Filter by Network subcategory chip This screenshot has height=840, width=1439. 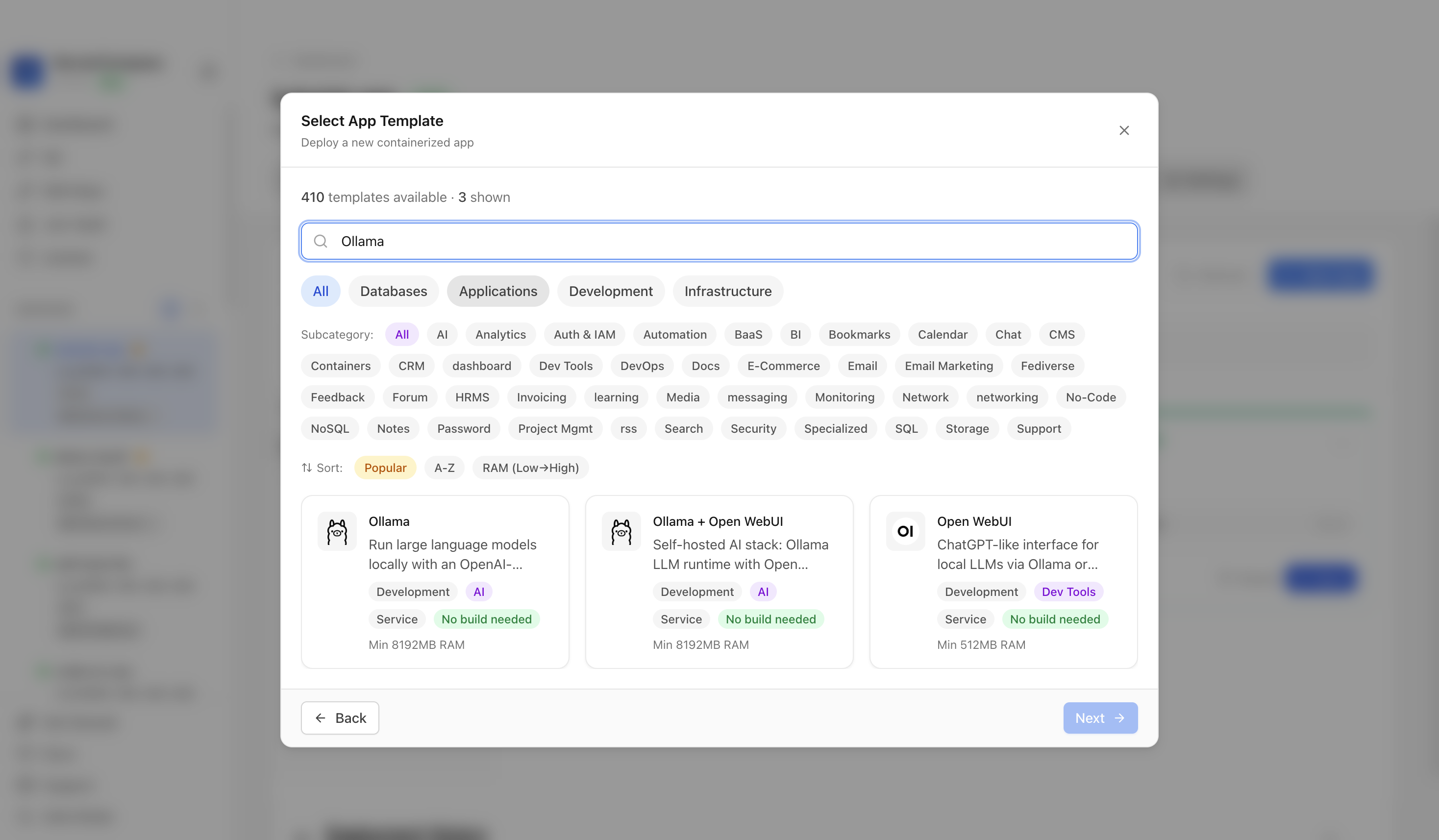tap(925, 397)
